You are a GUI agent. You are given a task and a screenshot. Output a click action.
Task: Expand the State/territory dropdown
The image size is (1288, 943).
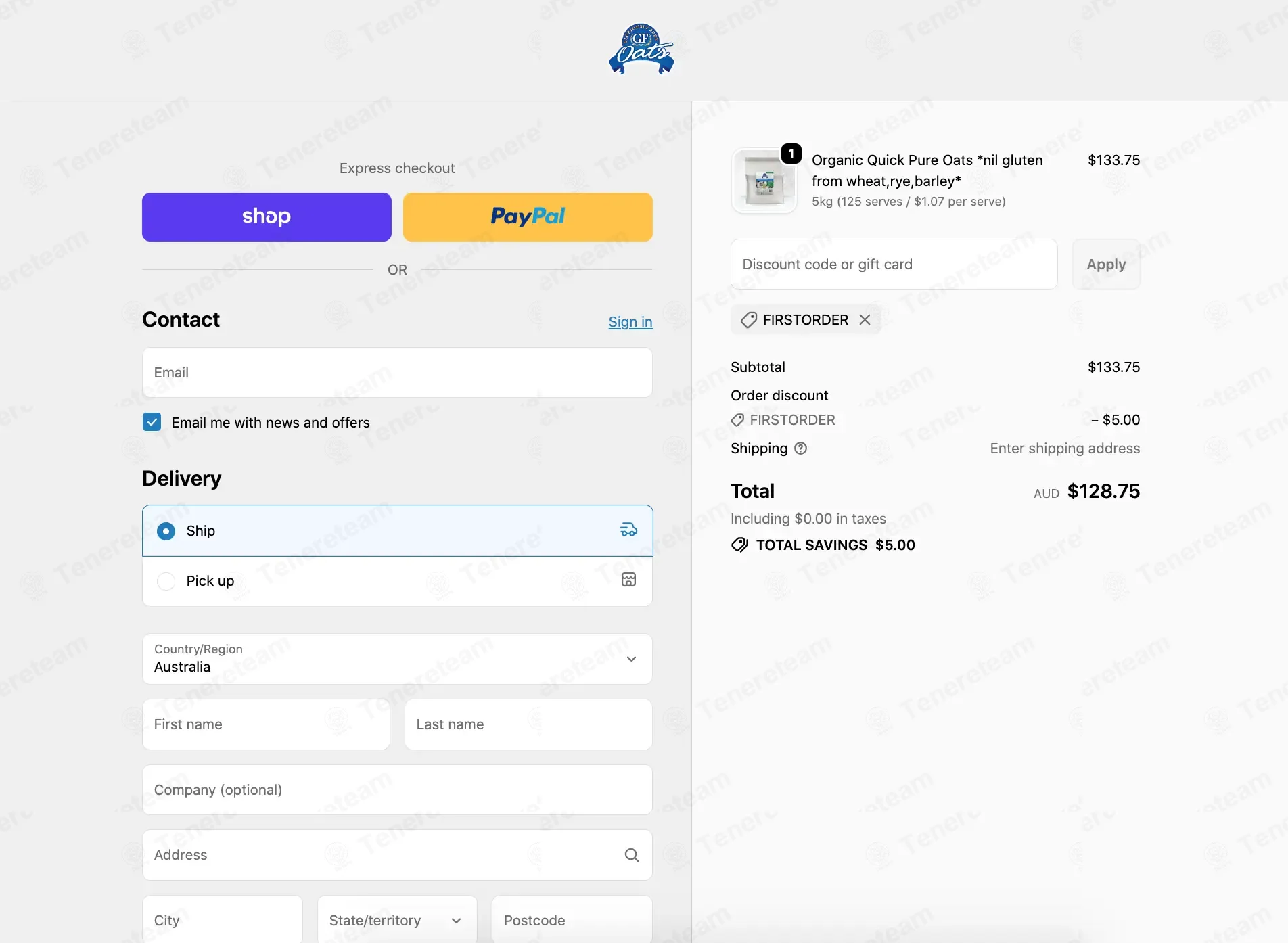[x=398, y=920]
